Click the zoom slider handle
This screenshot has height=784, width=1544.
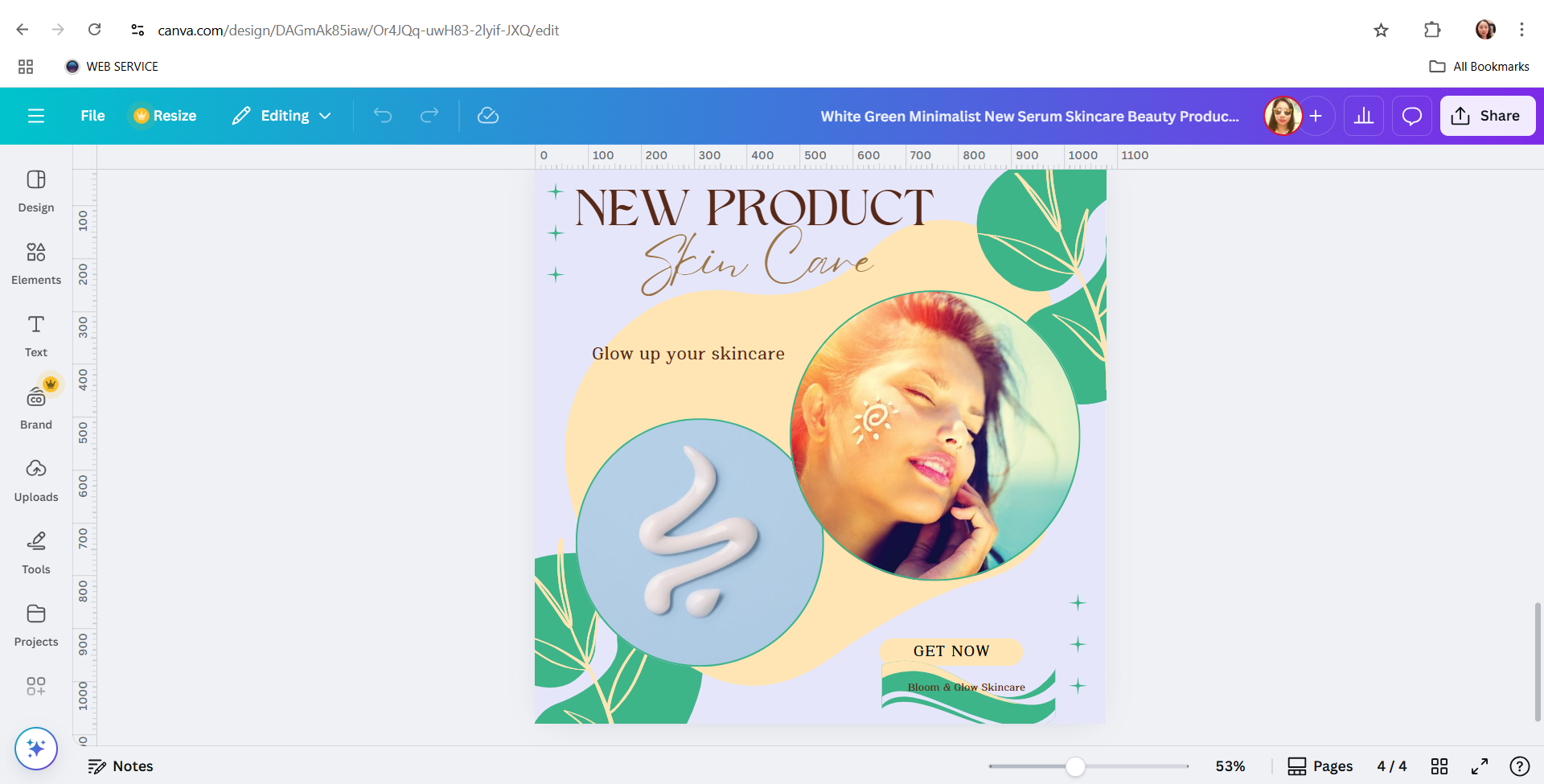pyautogui.click(x=1075, y=766)
